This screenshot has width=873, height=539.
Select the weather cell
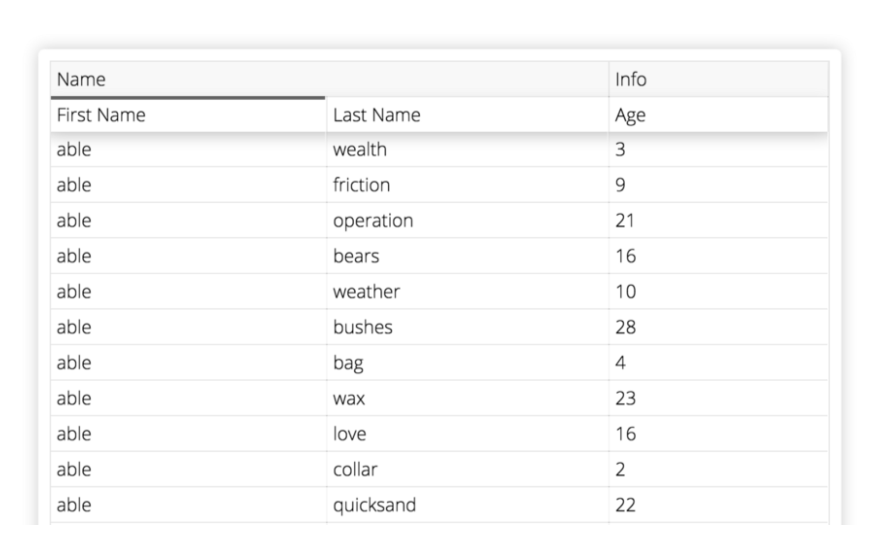click(468, 292)
